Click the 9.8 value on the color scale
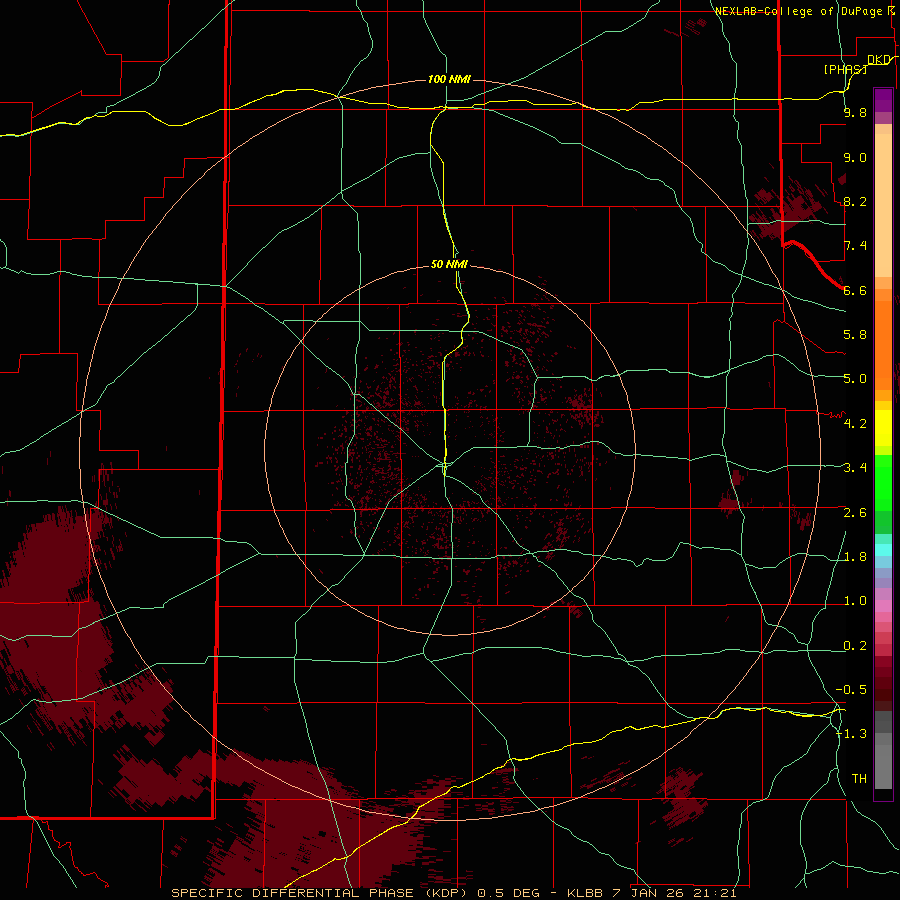900x900 pixels. tap(855, 112)
